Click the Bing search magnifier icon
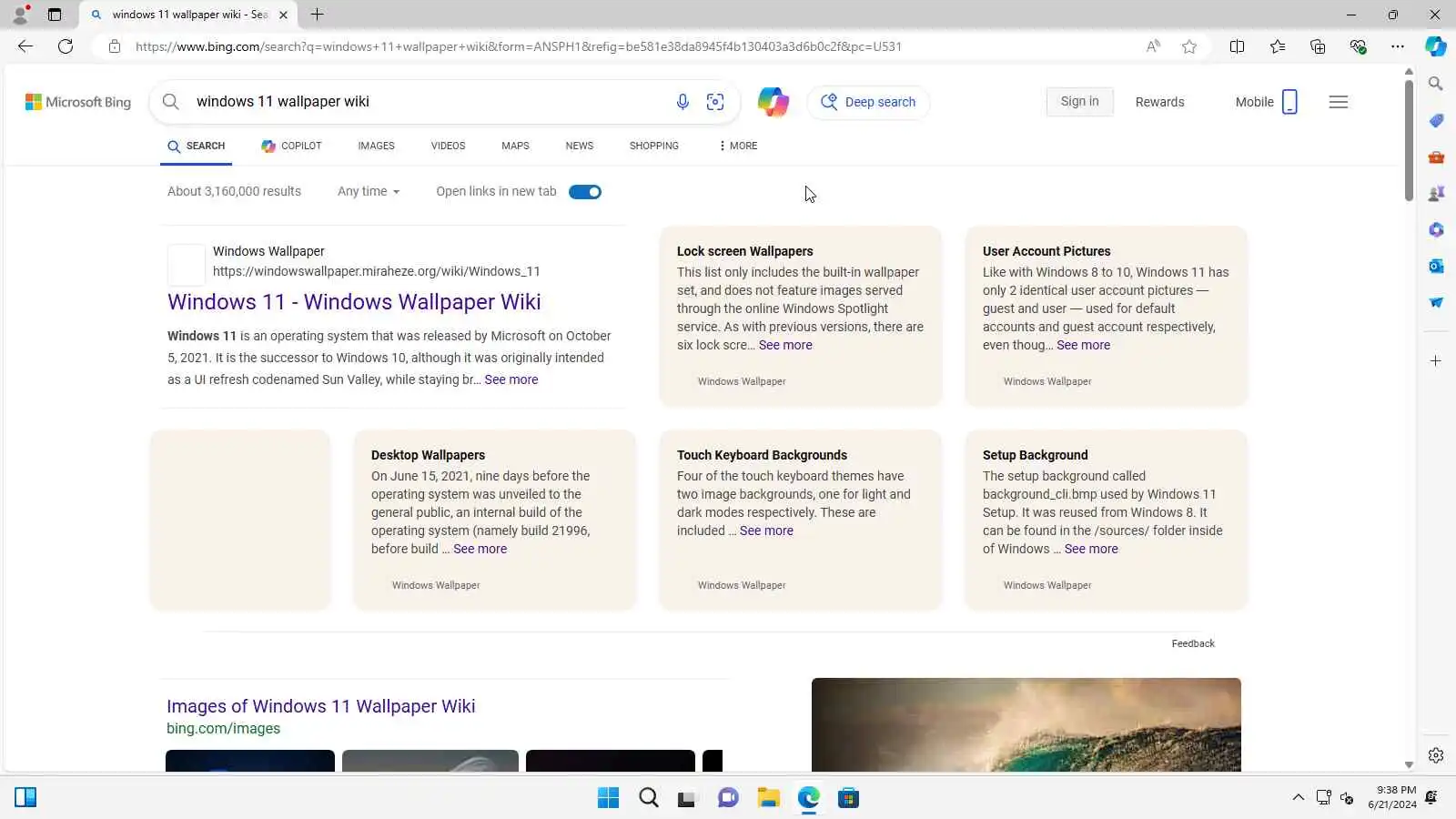Viewport: 1456px width, 819px height. (170, 102)
